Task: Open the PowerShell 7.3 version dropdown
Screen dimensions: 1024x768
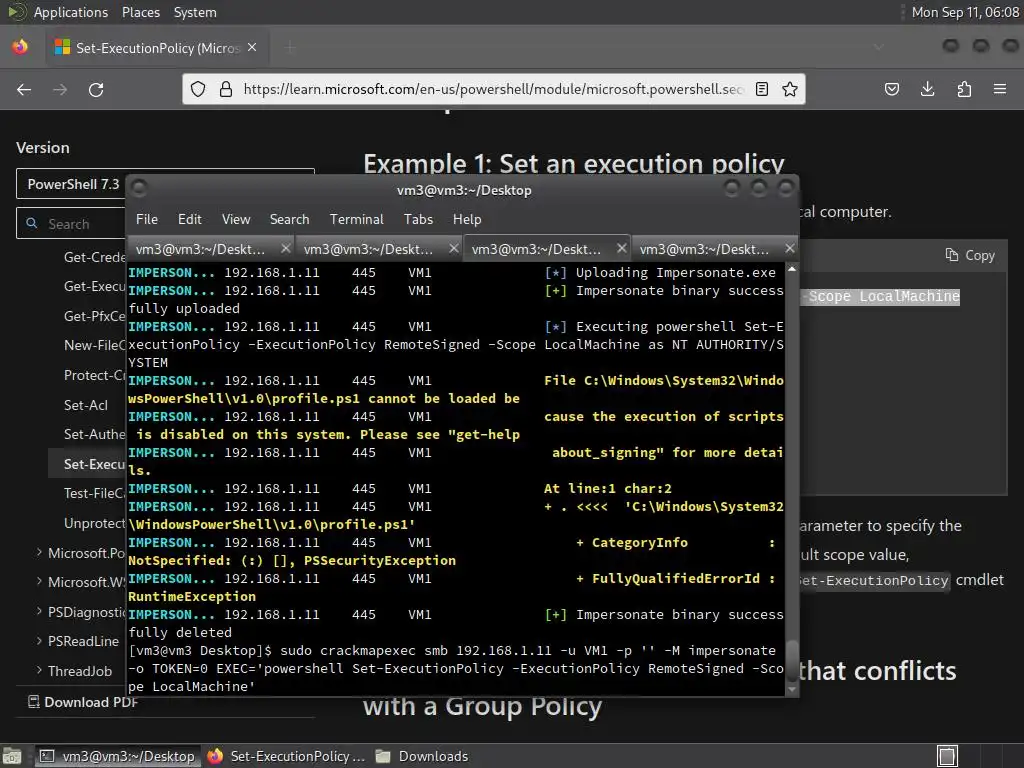Action: [x=165, y=184]
